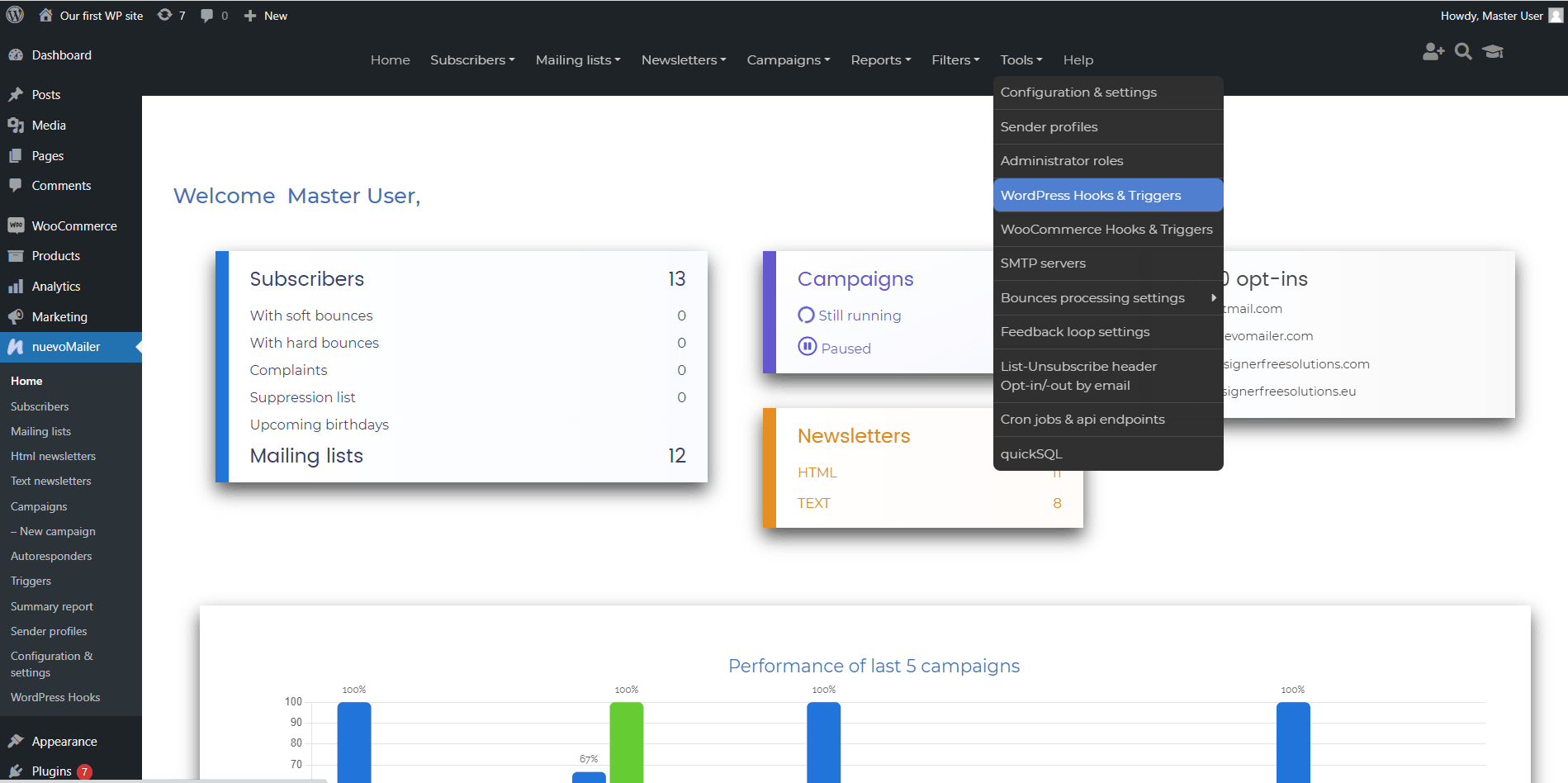Image resolution: width=1568 pixels, height=783 pixels.
Task: Click the WordPress logo icon
Action: [15, 15]
